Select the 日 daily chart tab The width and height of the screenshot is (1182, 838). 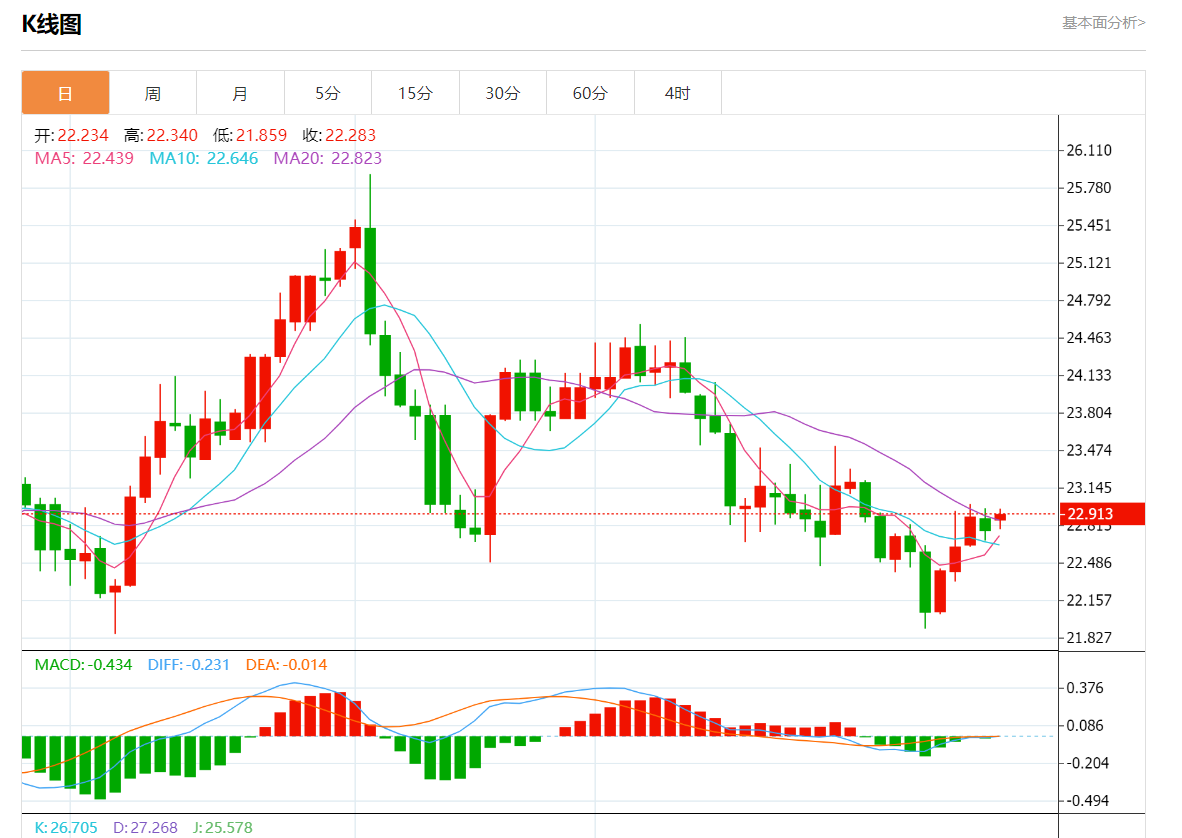point(65,93)
